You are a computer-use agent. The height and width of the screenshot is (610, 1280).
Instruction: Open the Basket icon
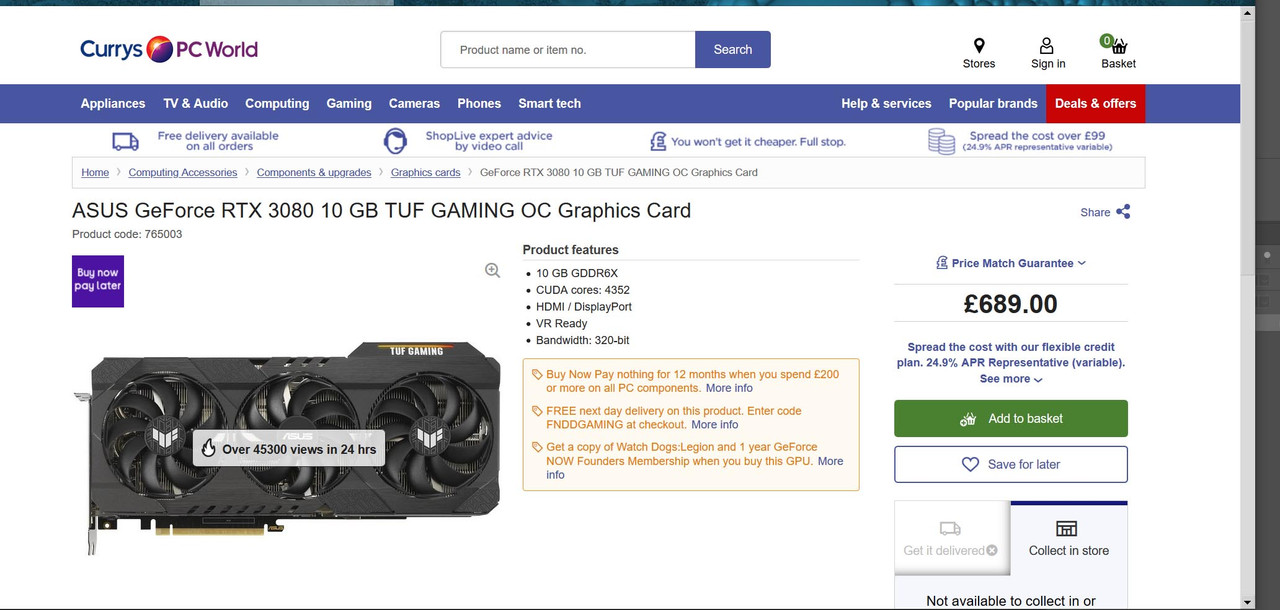[1115, 44]
